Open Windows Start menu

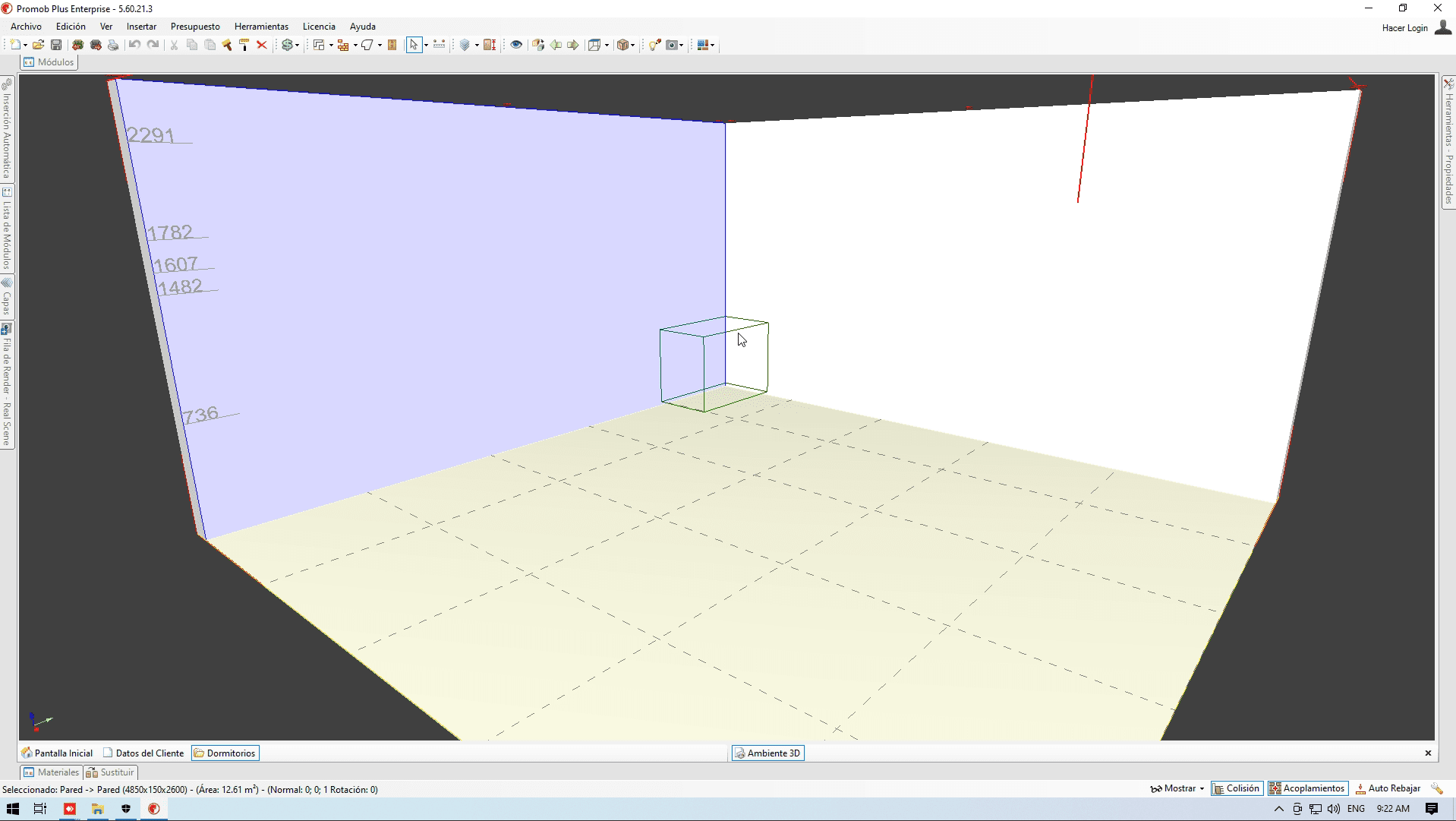click(13, 809)
